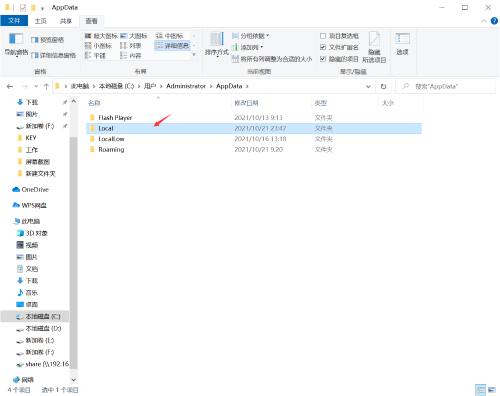500x396 pixels.
Task: Select 新加卷 (E:) in sidebar
Action: tap(35, 340)
